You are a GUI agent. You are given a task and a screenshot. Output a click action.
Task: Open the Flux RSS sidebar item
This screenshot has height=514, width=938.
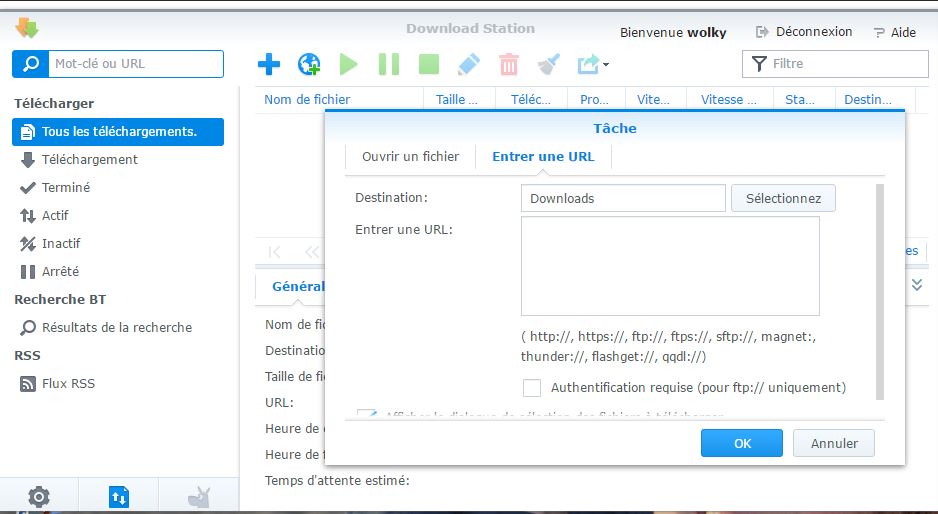(x=68, y=383)
